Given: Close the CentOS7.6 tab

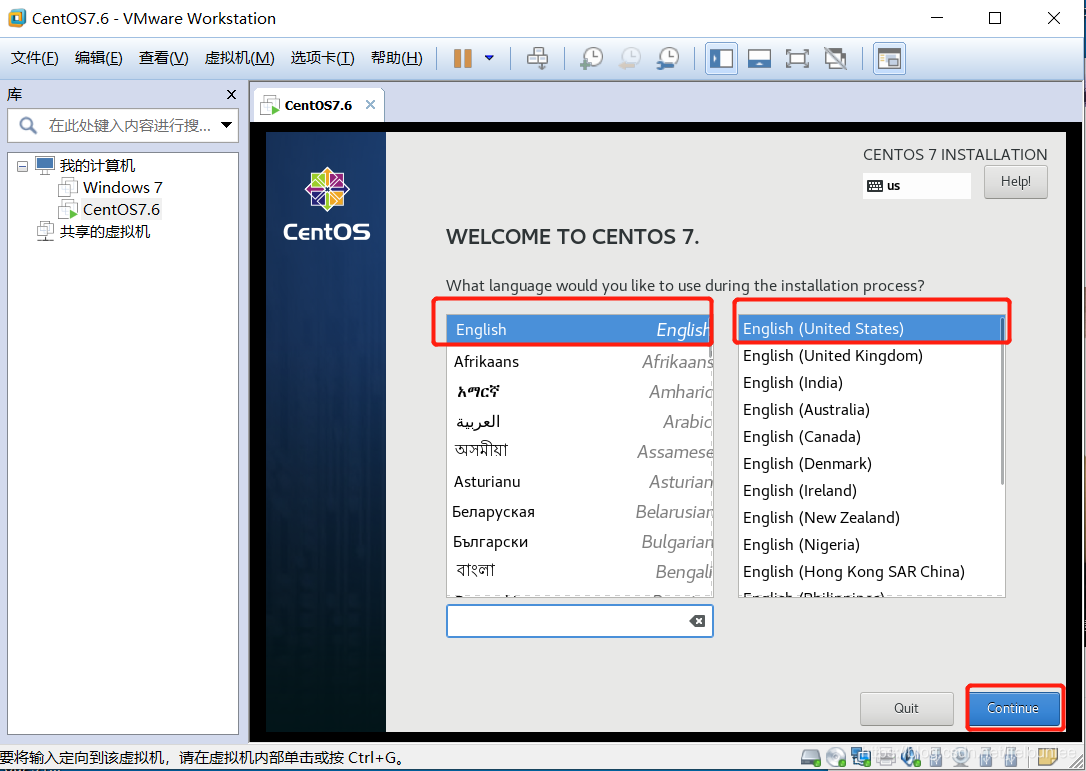Looking at the screenshot, I should point(371,105).
